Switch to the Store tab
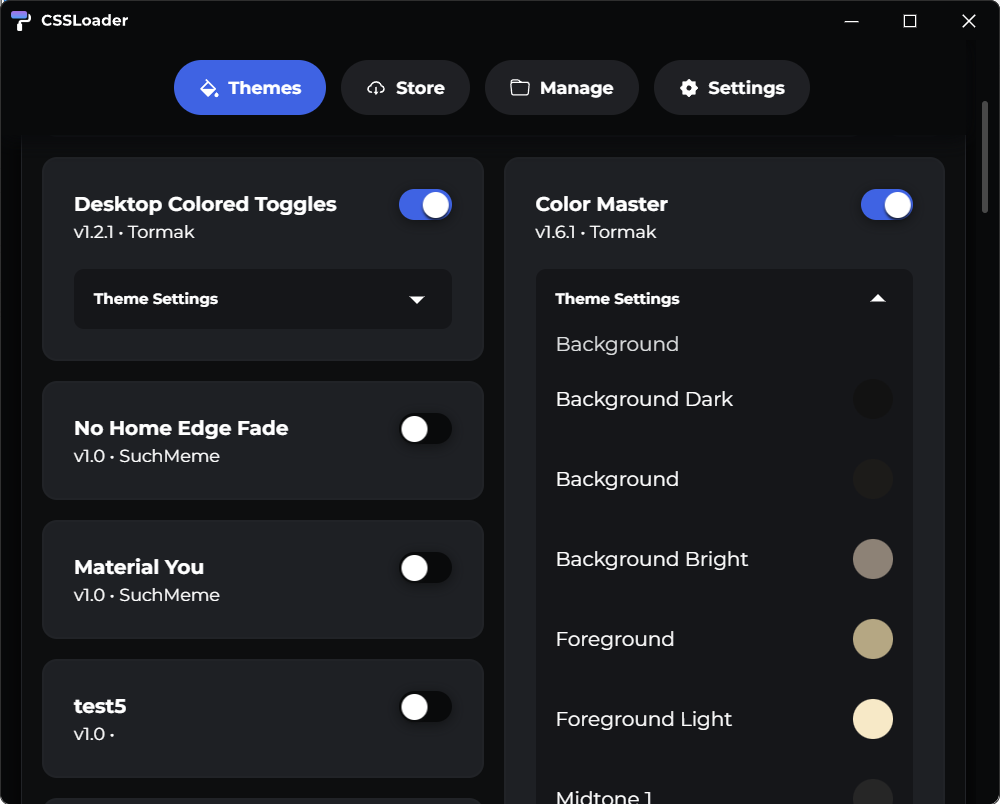The height and width of the screenshot is (805, 1000). (406, 87)
